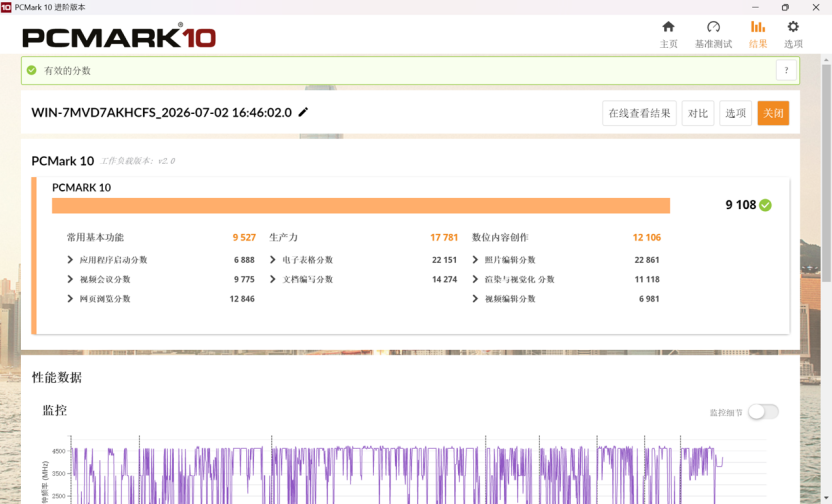Click Digital Content Creation score 12 106
This screenshot has height=504, width=832.
pos(647,237)
